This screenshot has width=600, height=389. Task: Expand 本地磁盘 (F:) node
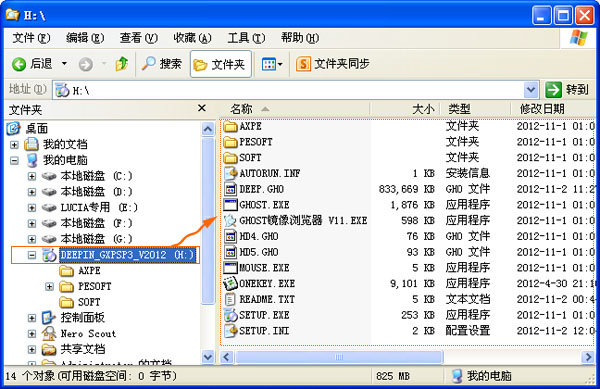click(x=32, y=223)
